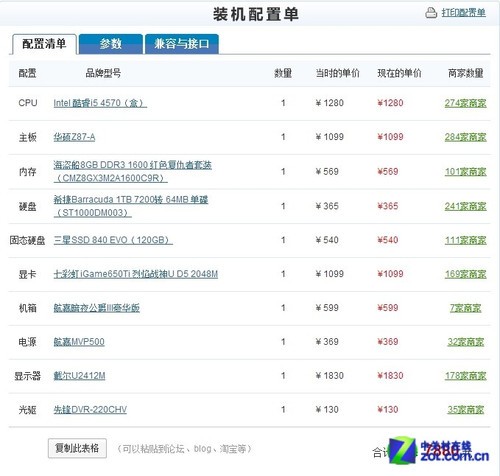Open the 航嘉MVP500 power supply link
This screenshot has height=476, width=500.
click(x=79, y=342)
